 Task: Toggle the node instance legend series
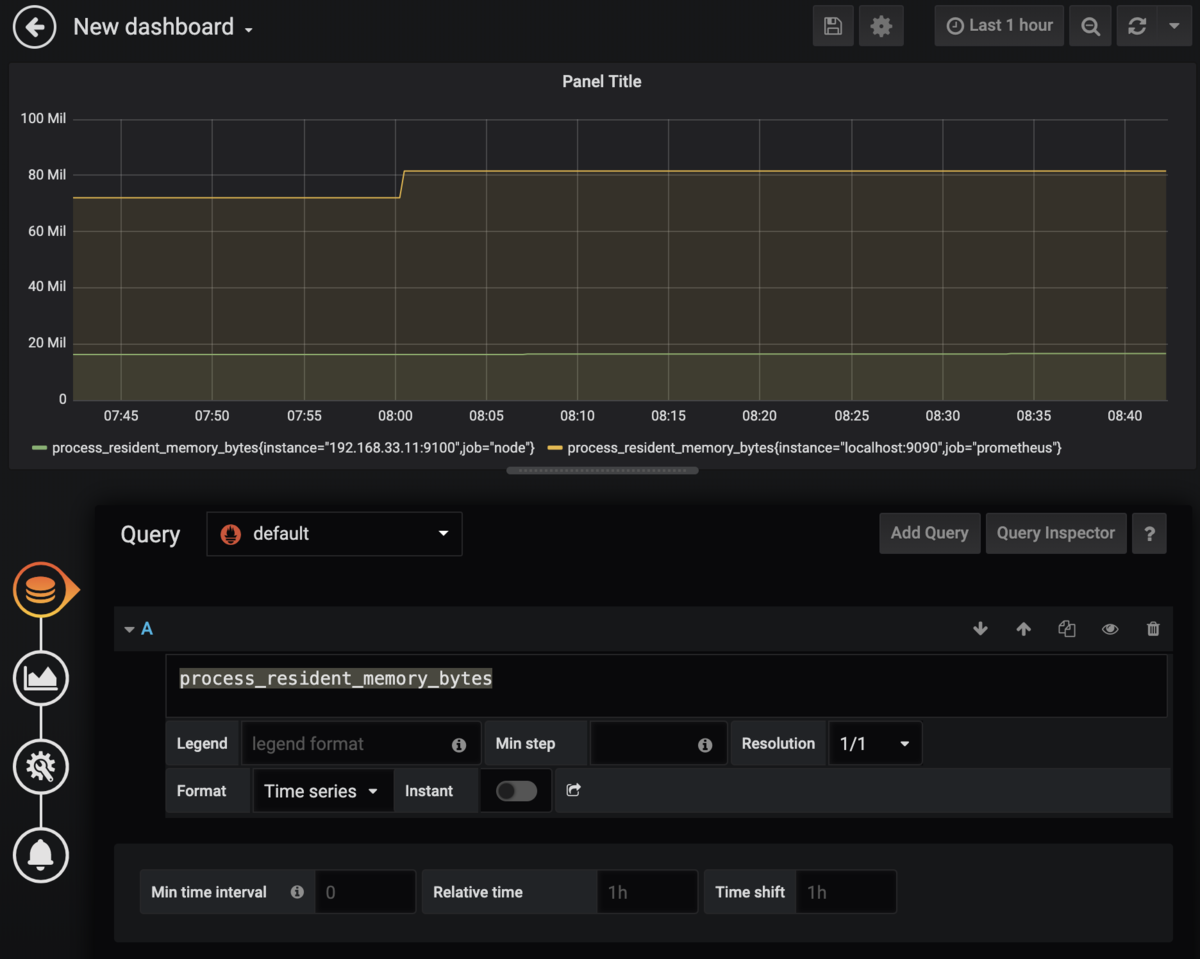[x=293, y=448]
